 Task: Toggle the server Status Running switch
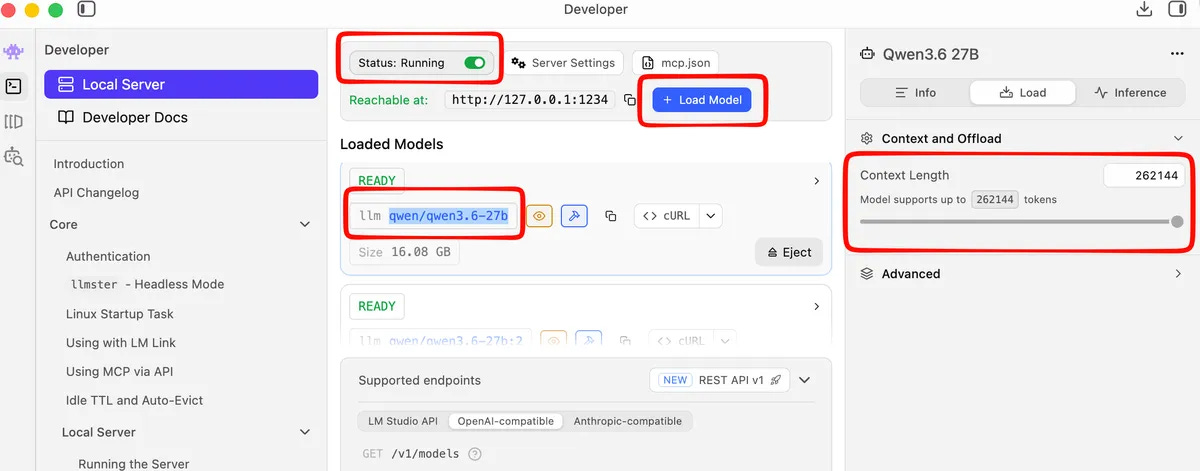(475, 63)
